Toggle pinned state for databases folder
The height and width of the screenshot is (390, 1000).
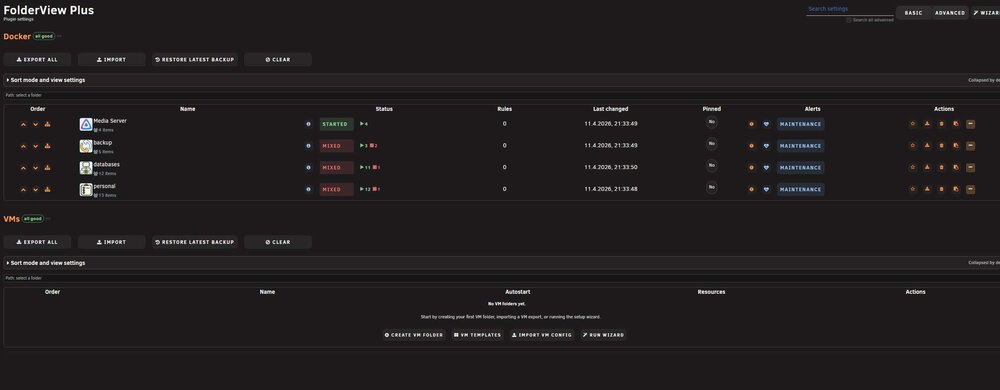point(712,166)
